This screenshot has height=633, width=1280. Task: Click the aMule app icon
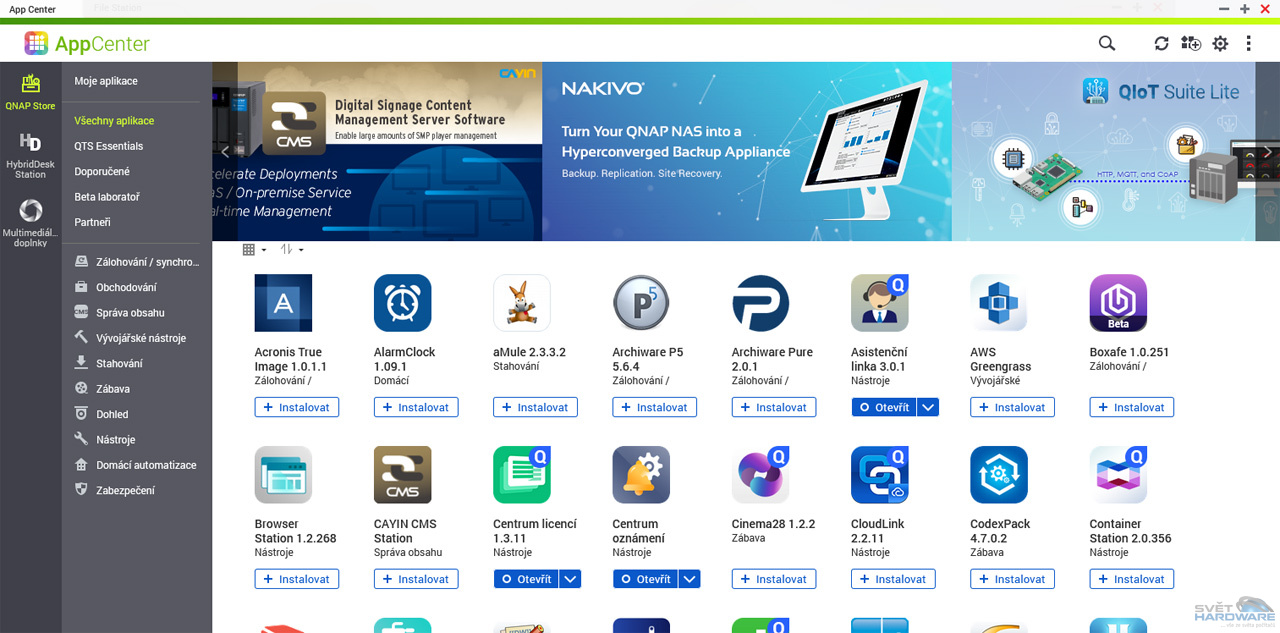[521, 302]
